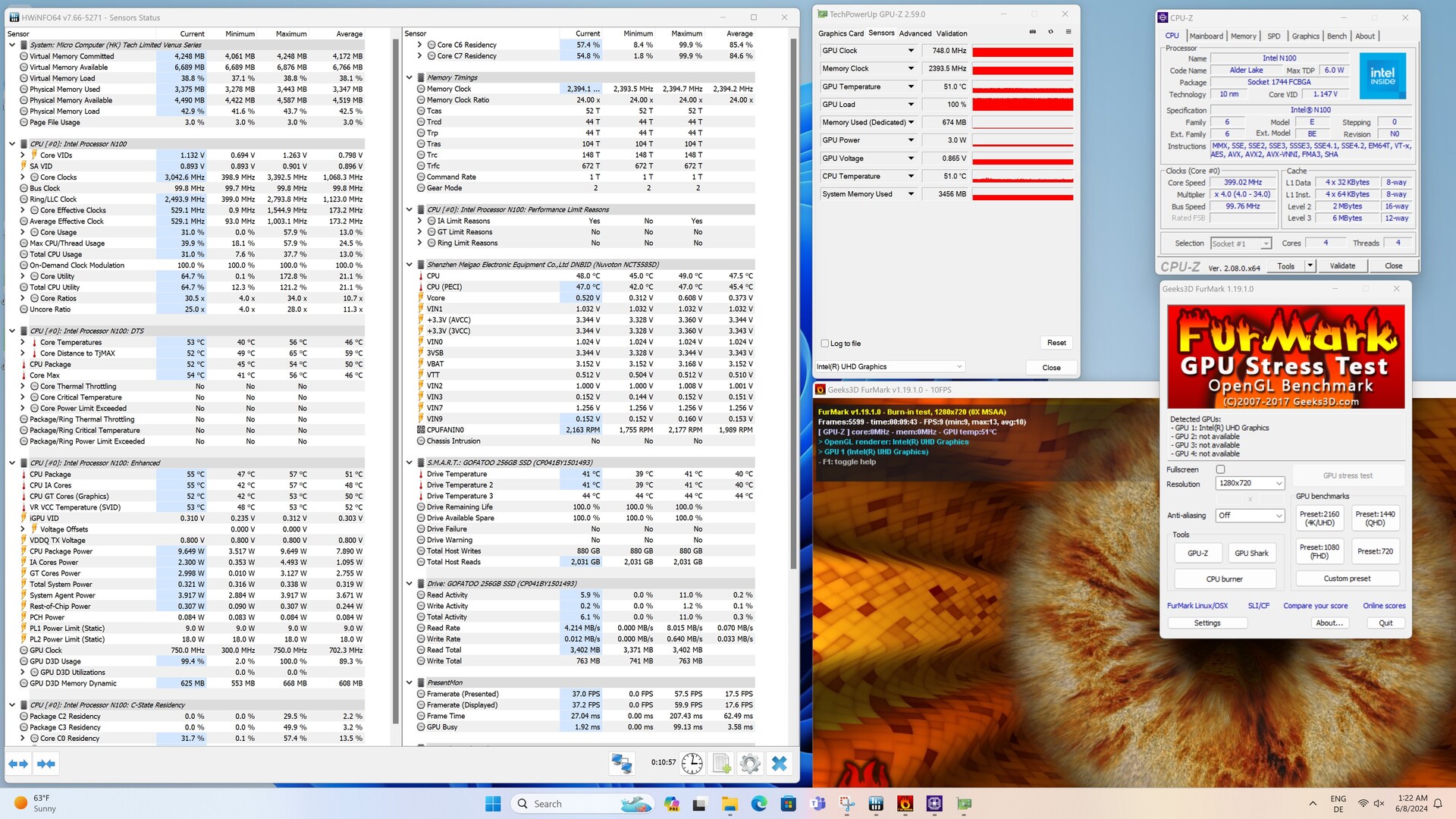Open HWiNFO sensor settings gear icon

coord(750,764)
